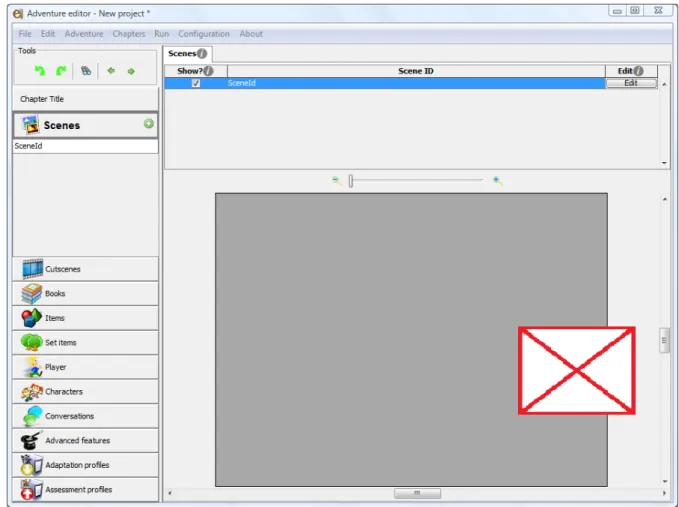Image resolution: width=679 pixels, height=507 pixels.
Task: Add a new scene with green plus
Action: [x=149, y=124]
